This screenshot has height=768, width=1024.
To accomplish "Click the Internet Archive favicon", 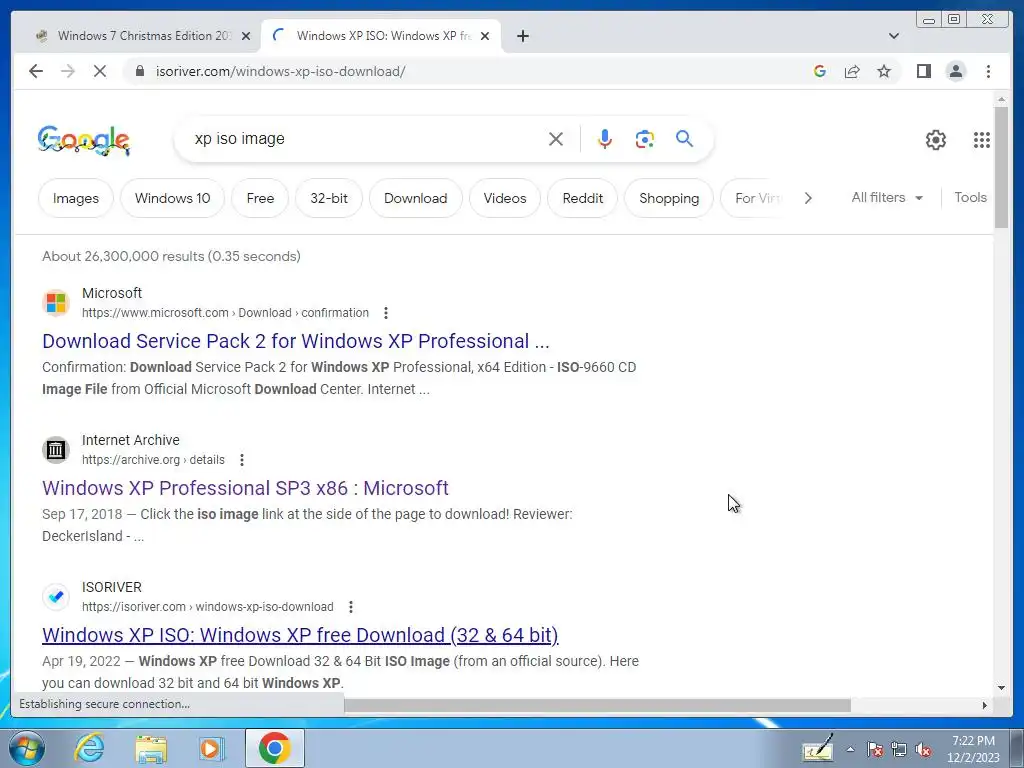I will point(56,450).
